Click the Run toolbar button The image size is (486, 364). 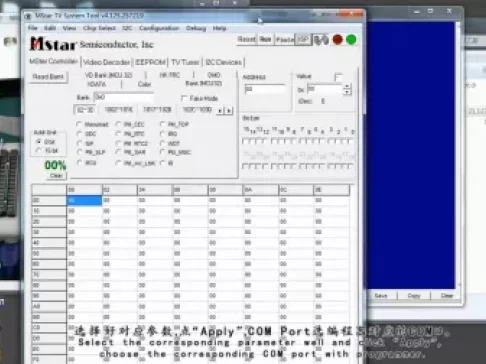tap(265, 40)
